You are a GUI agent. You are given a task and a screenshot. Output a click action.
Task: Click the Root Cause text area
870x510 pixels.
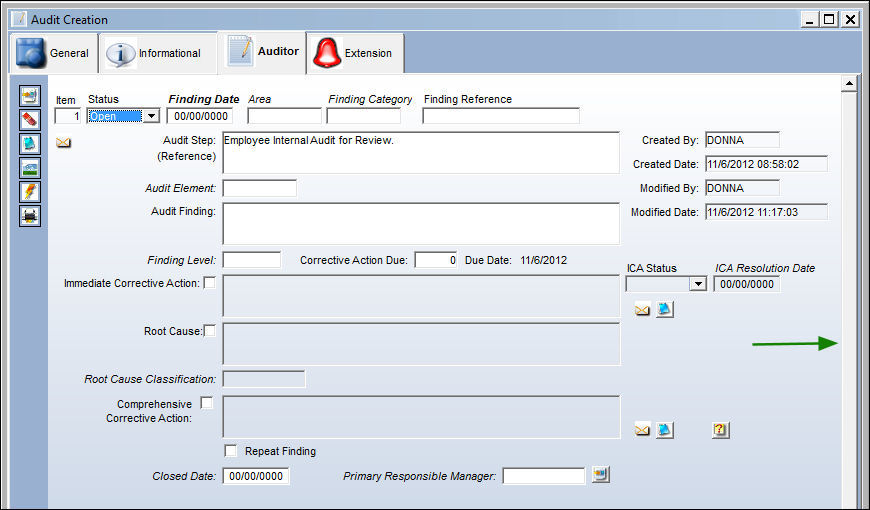coord(421,344)
